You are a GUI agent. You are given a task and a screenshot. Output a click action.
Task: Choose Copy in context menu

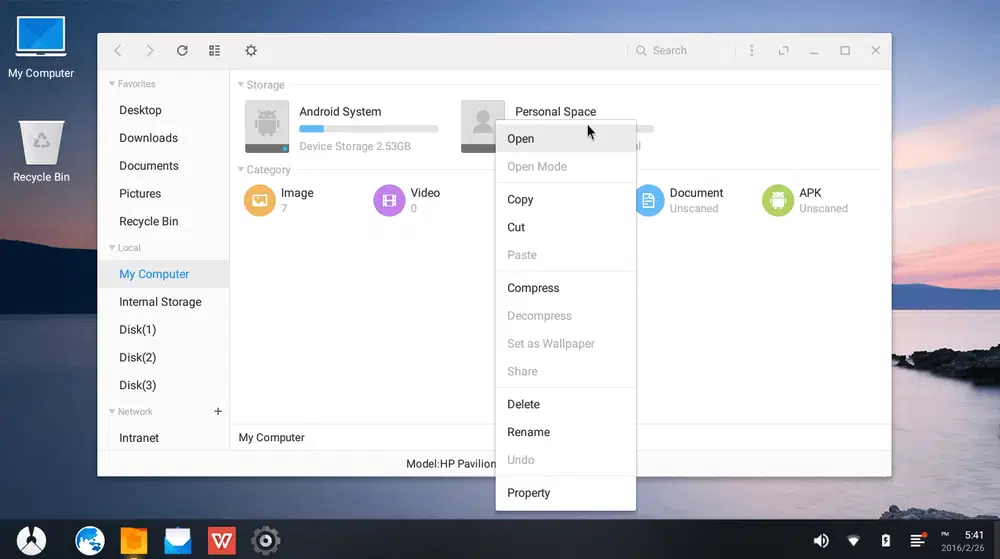(x=566, y=200)
